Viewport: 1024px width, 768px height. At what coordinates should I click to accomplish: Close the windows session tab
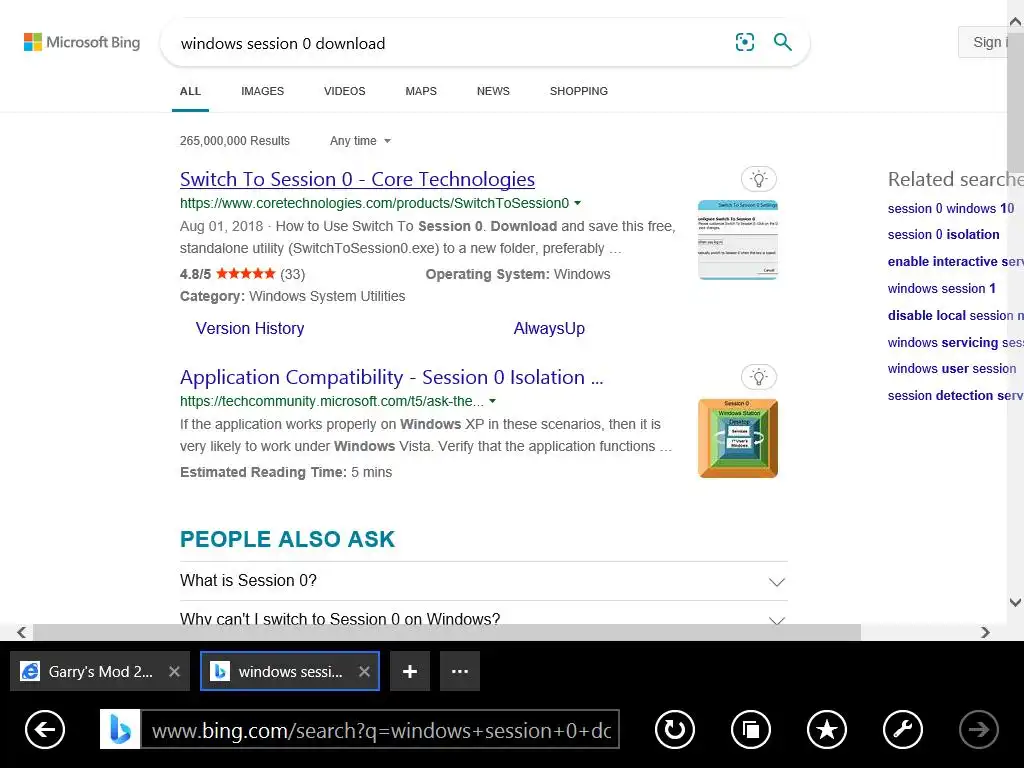click(364, 671)
